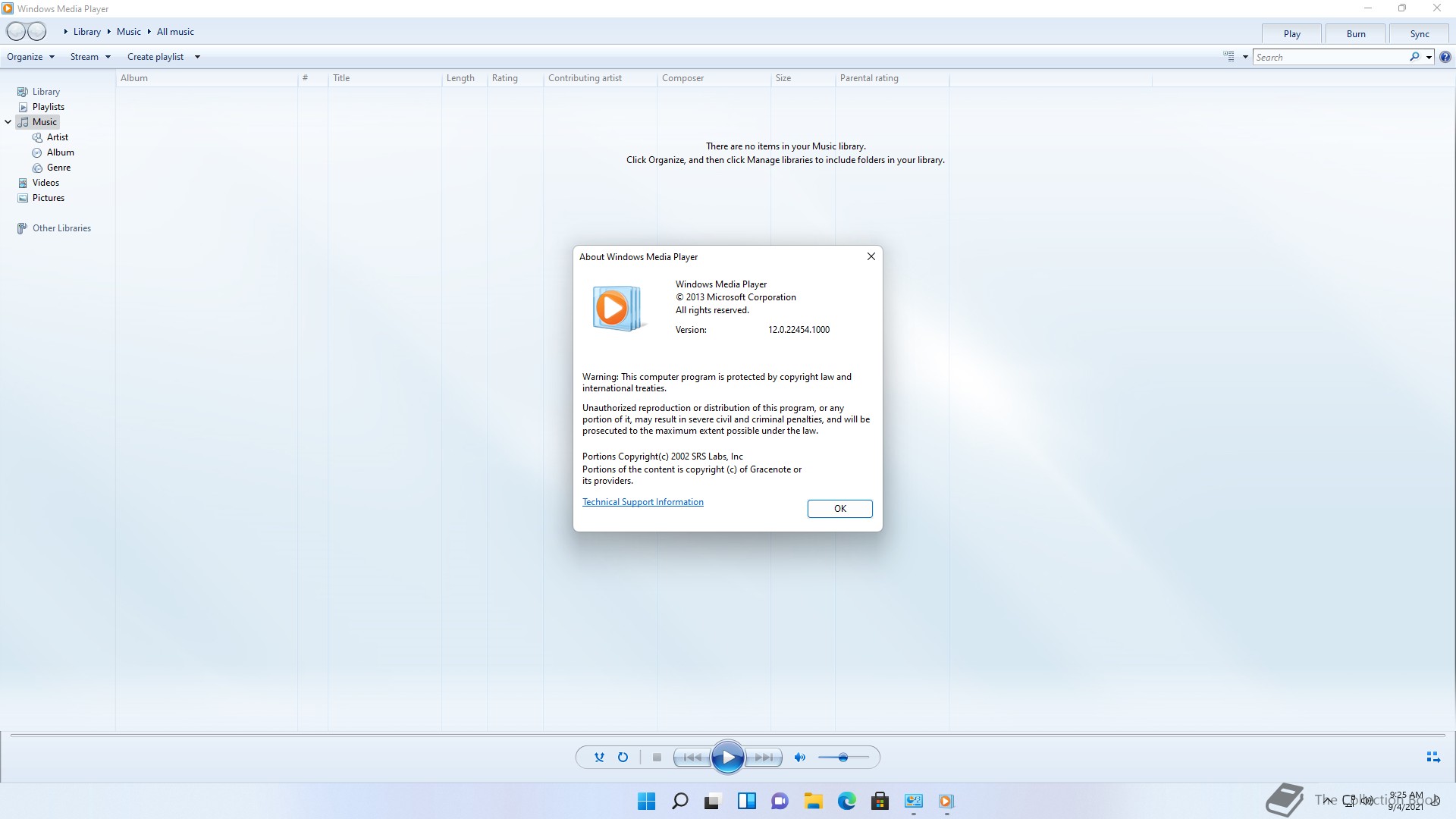Screen dimensions: 1456x819
Task: Switch to the Burn tab
Action: pos(1356,34)
